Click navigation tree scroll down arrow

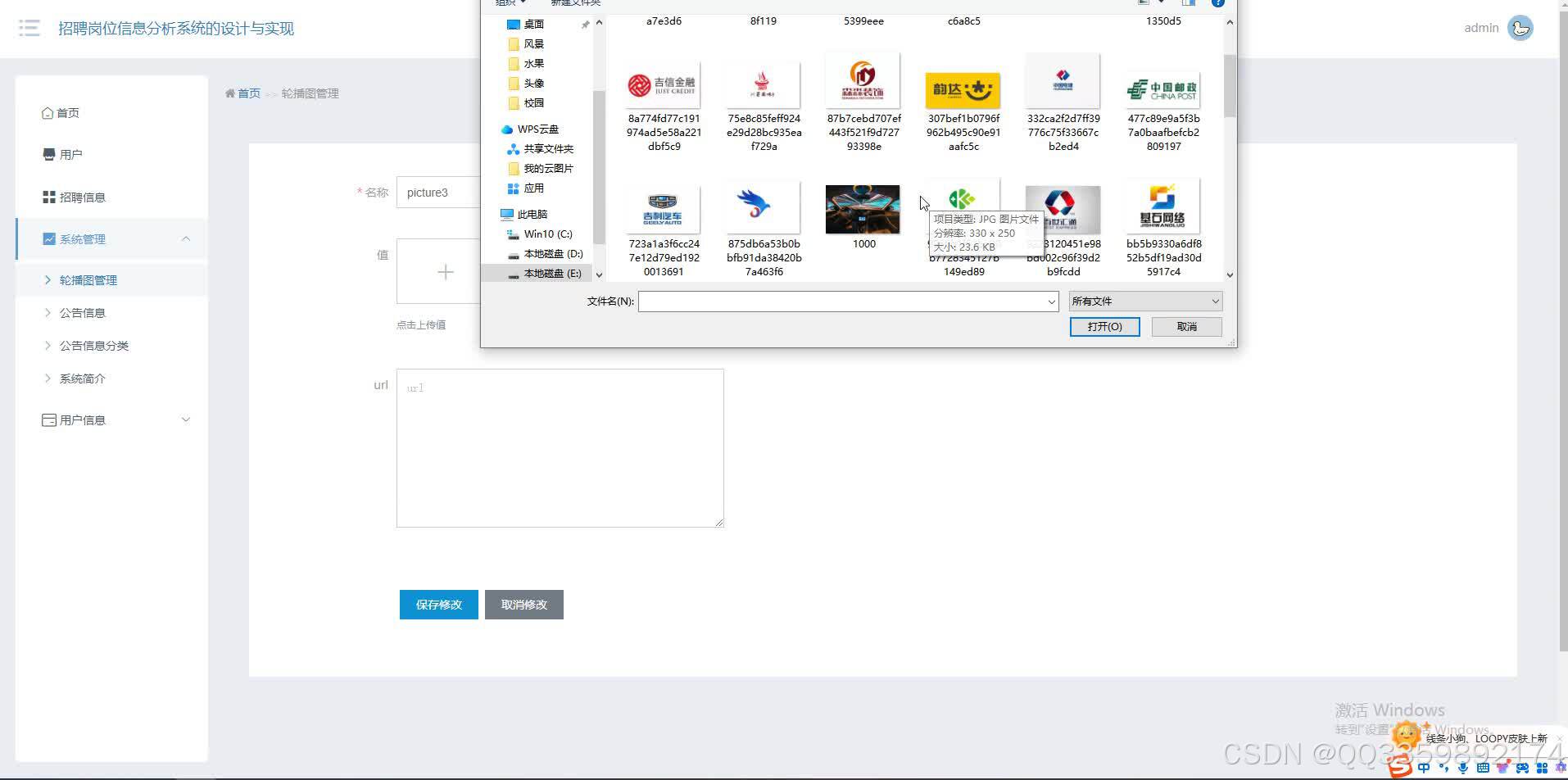[599, 275]
